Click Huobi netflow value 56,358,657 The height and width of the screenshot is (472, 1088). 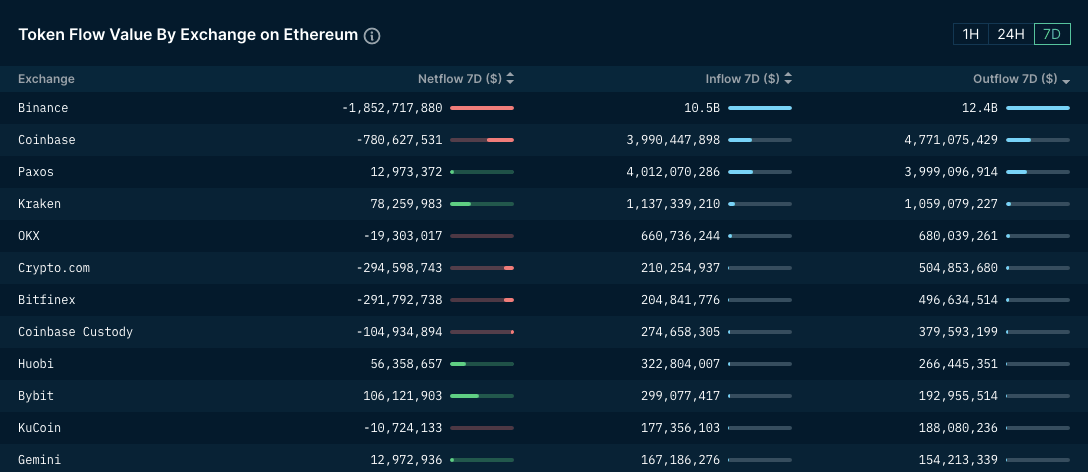[406, 364]
